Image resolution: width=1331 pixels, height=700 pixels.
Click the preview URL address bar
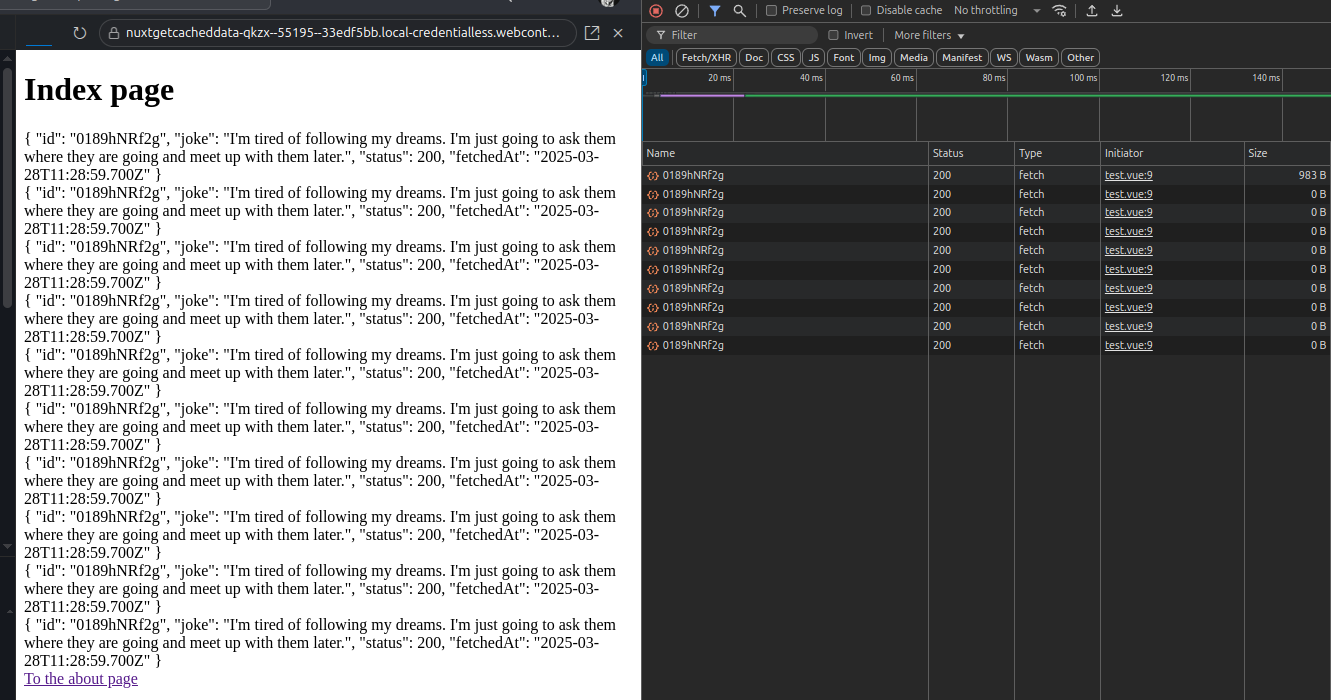point(338,33)
